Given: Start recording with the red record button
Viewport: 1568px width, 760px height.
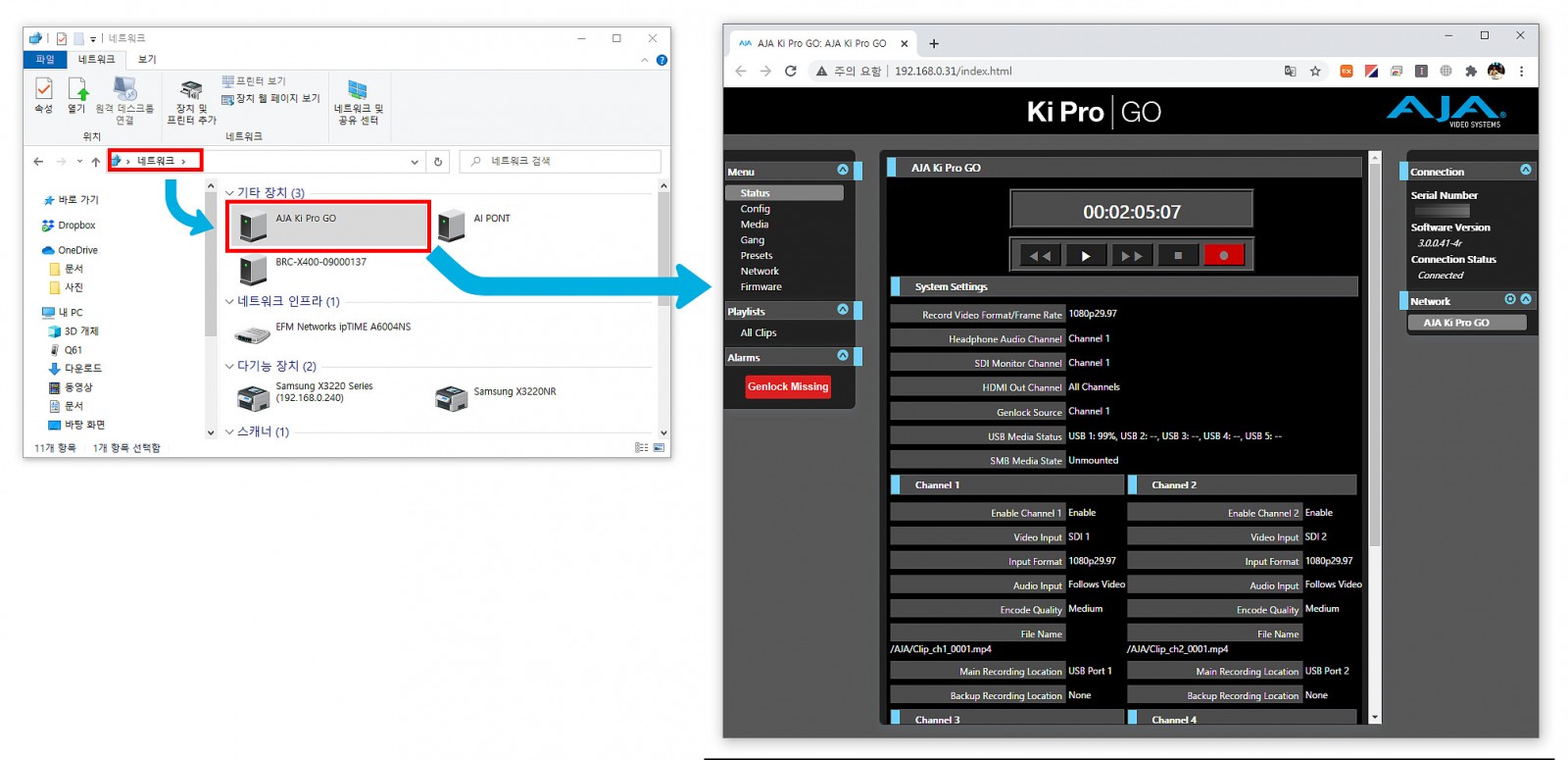Looking at the screenshot, I should (x=1223, y=256).
